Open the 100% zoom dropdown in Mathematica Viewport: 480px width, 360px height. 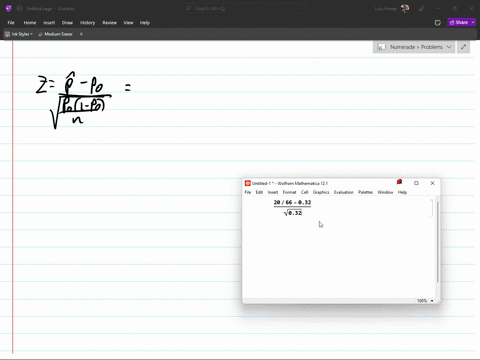[425, 301]
